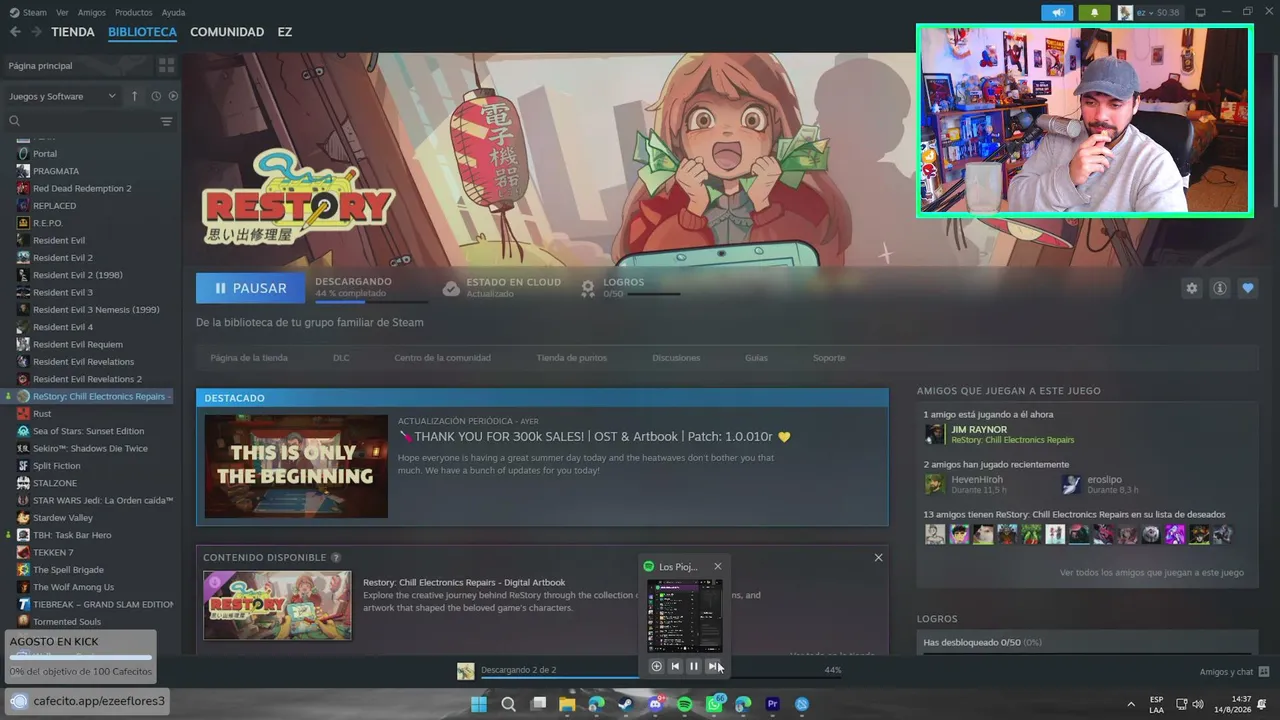Open Spotify from the taskbar
The height and width of the screenshot is (720, 1280).
click(685, 704)
